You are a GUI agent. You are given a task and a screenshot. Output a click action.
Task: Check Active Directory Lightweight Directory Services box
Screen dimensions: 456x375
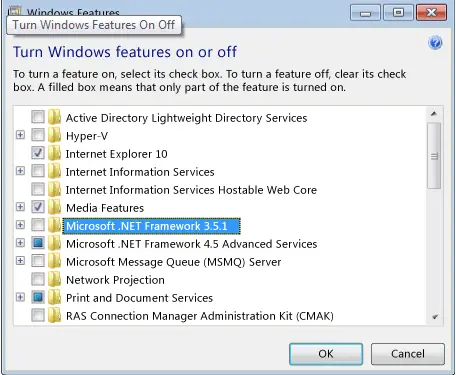38,117
